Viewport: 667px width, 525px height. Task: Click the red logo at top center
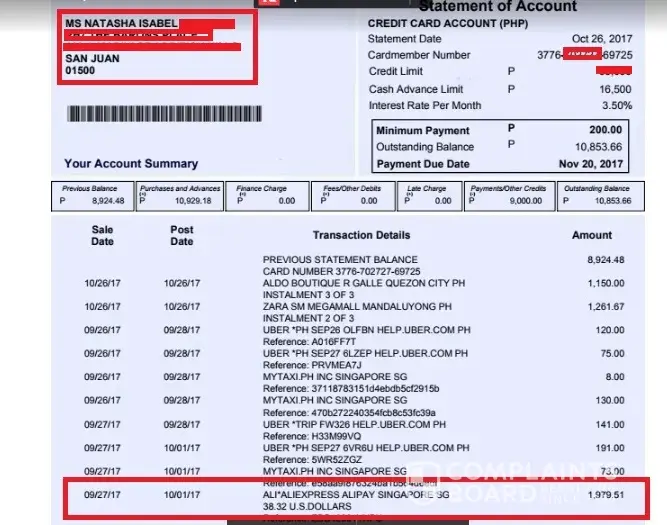click(x=269, y=3)
